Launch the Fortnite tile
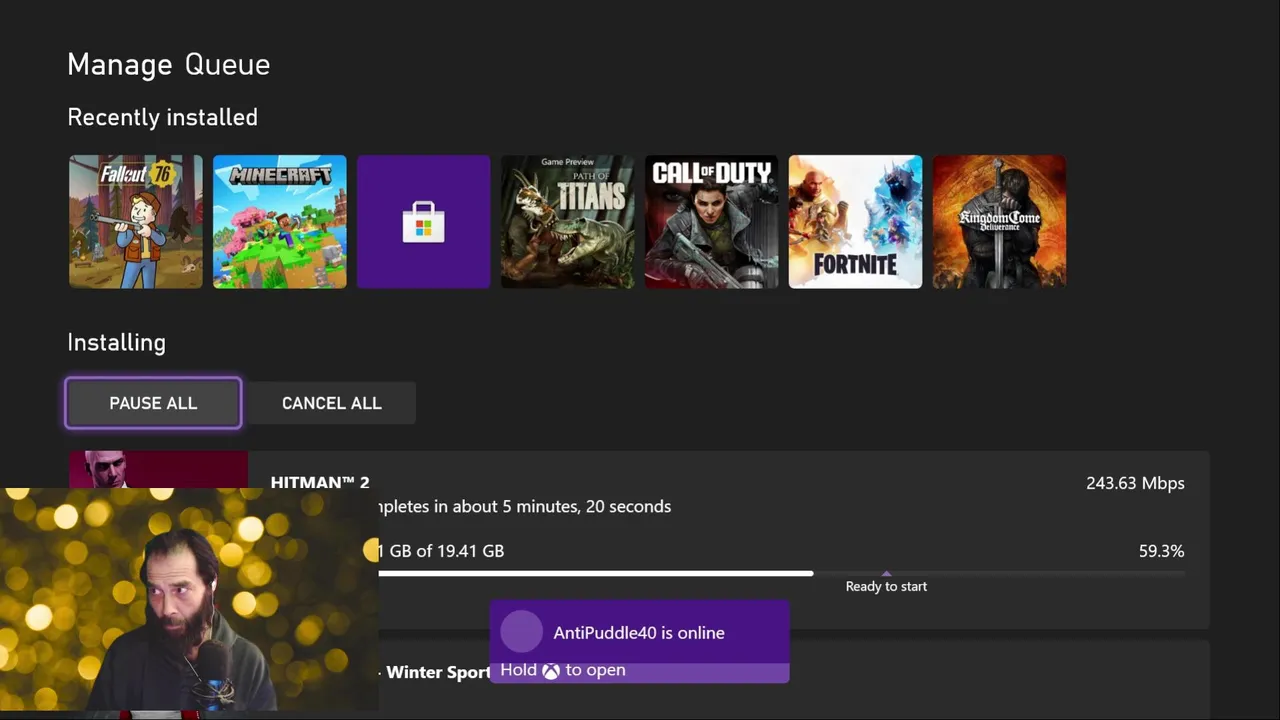1280x720 pixels. 856,222
